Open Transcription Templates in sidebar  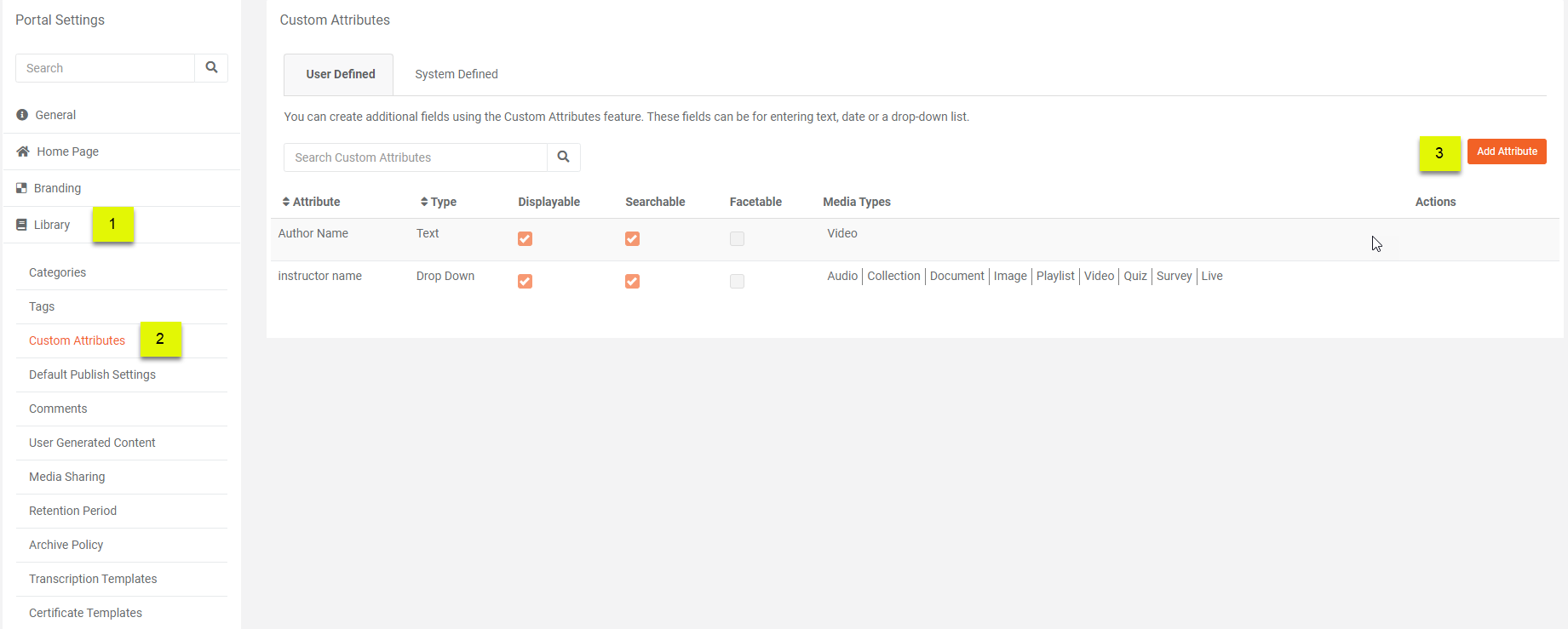93,579
